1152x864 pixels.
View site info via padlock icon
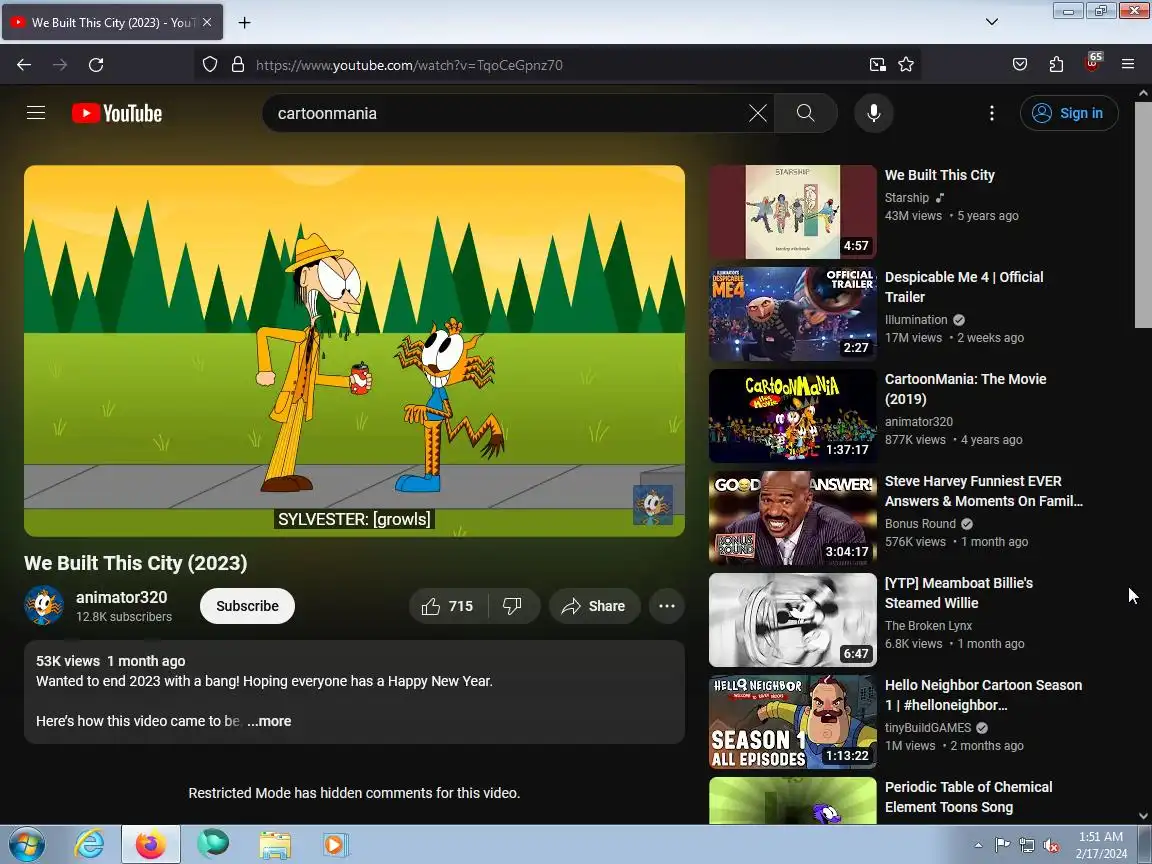pyautogui.click(x=238, y=65)
